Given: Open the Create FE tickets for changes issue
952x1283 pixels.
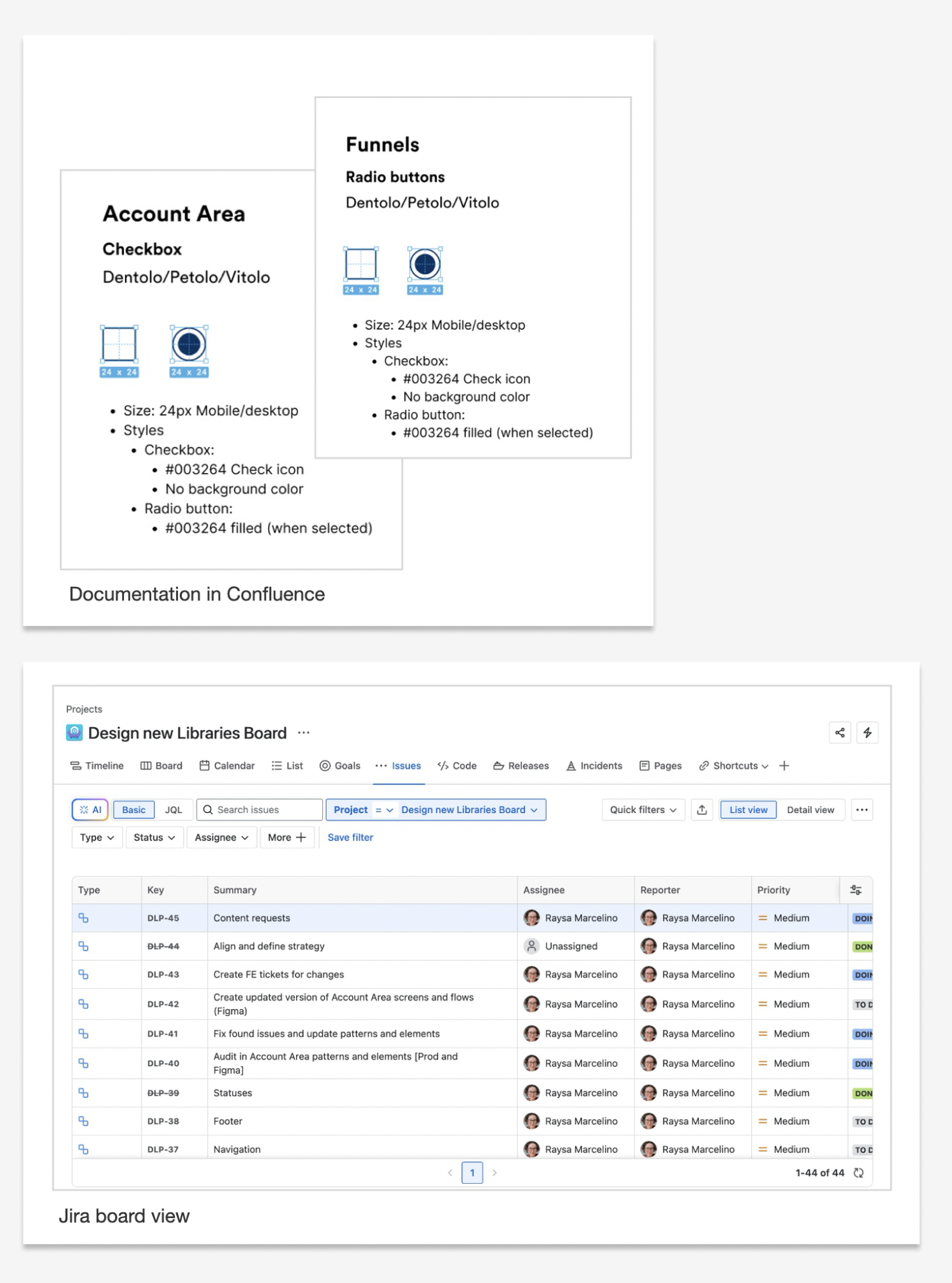Looking at the screenshot, I should click(278, 974).
